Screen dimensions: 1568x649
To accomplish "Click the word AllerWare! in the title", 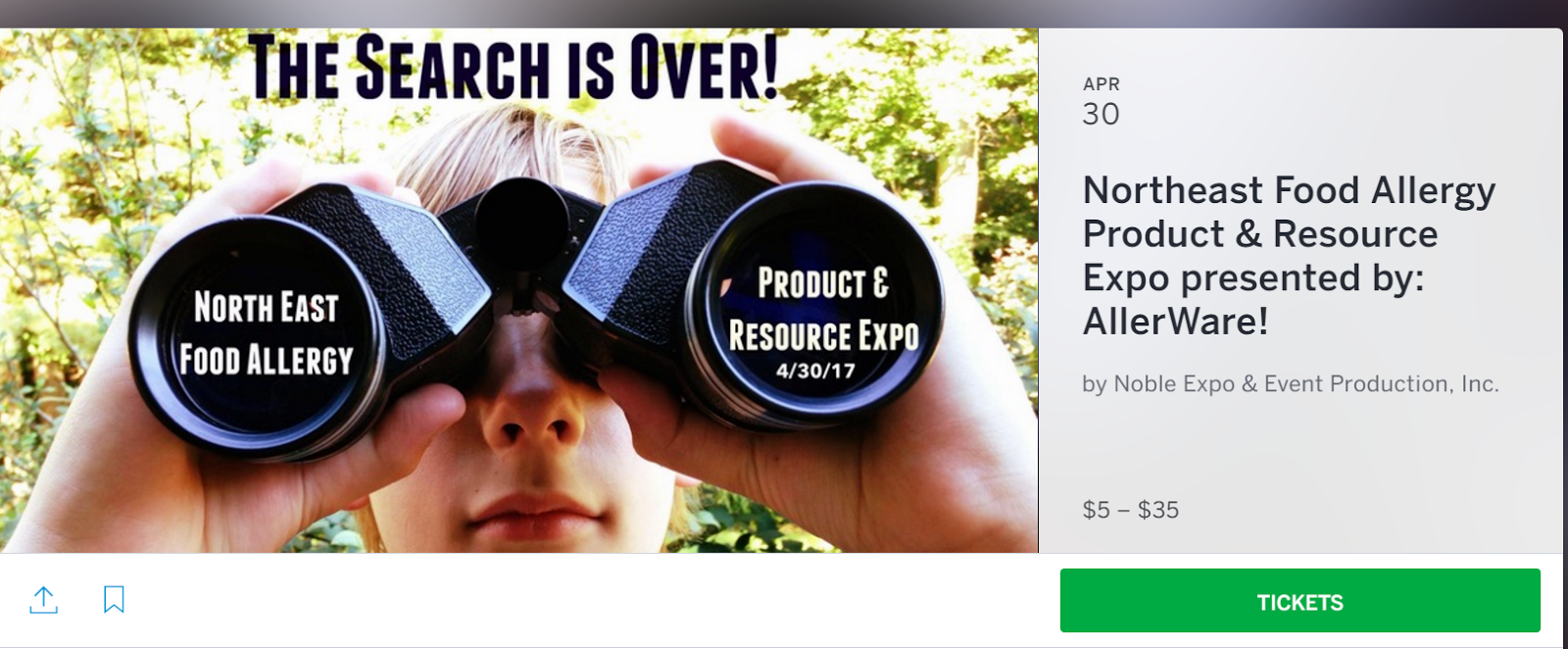I will [1175, 322].
